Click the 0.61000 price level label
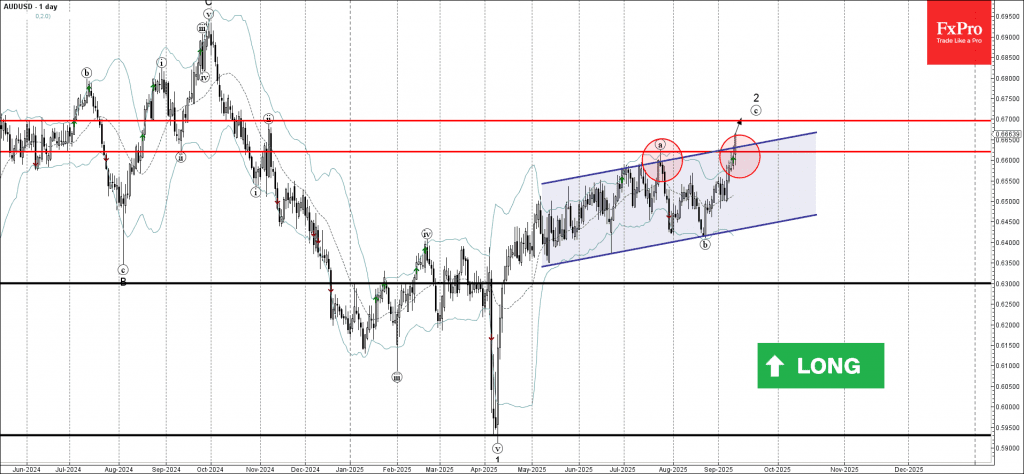Screen dimensions: 1024x474 (1007, 367)
